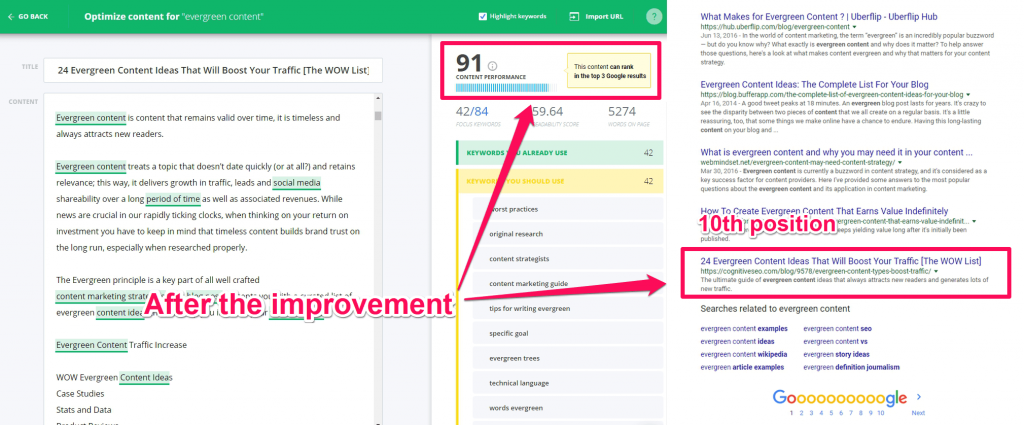Image resolution: width=1024 pixels, height=425 pixels.
Task: Open Uberflip result URL dropdown arrow
Action: [854, 27]
